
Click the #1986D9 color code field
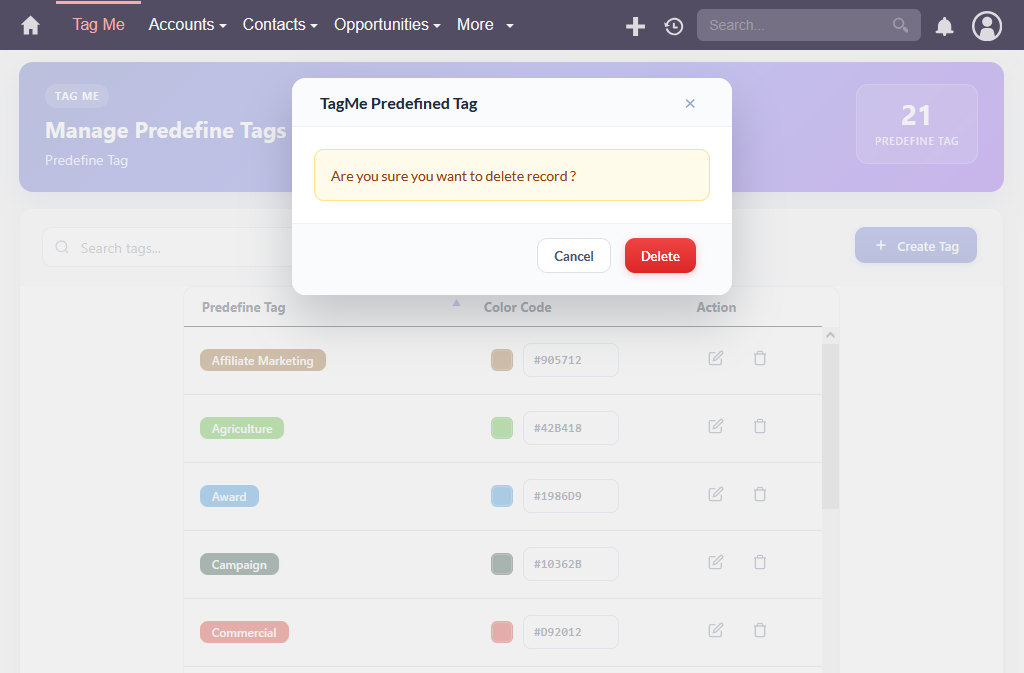[x=571, y=496]
